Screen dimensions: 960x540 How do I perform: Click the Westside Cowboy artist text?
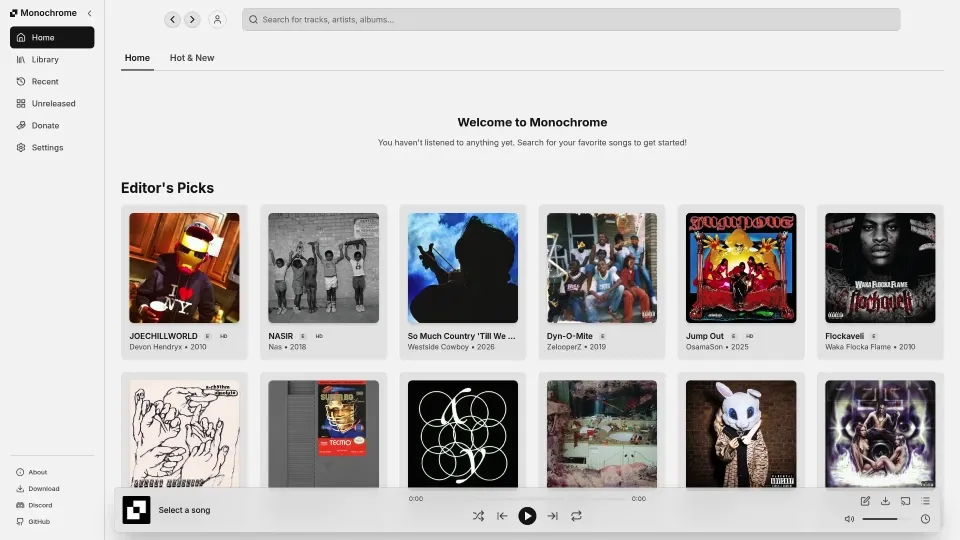438,347
